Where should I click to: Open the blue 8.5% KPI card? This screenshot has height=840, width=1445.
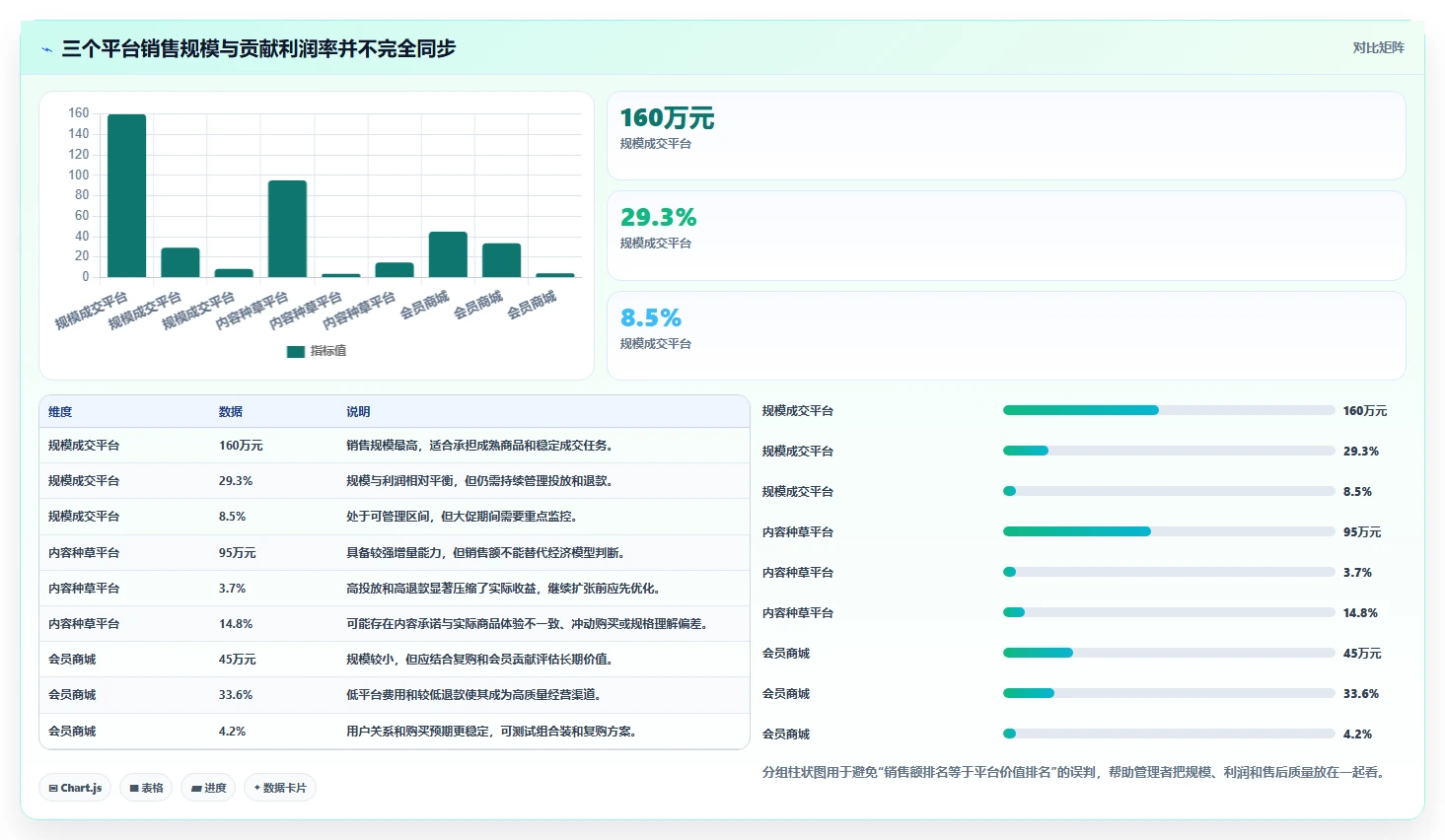tap(1006, 335)
